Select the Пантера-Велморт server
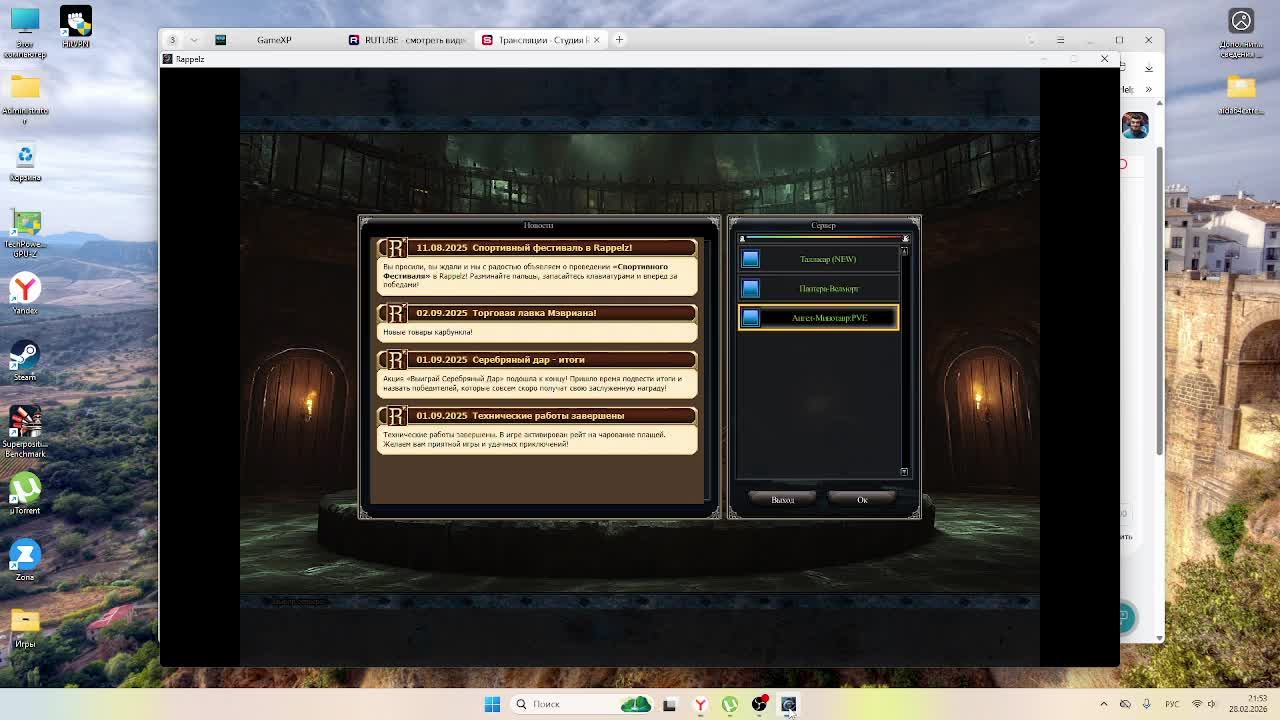The width and height of the screenshot is (1280, 720). (x=818, y=289)
